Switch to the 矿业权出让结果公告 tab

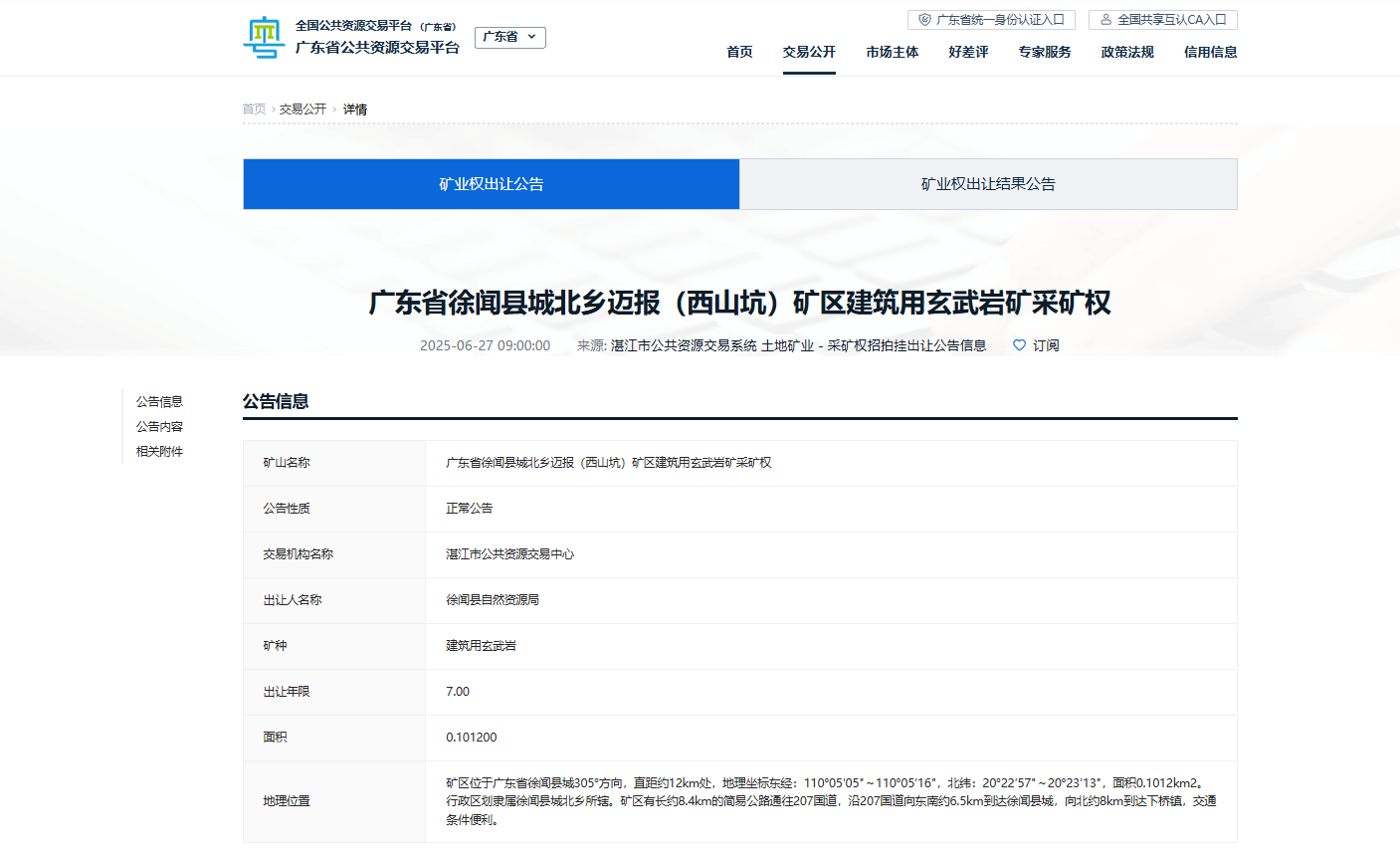click(988, 184)
